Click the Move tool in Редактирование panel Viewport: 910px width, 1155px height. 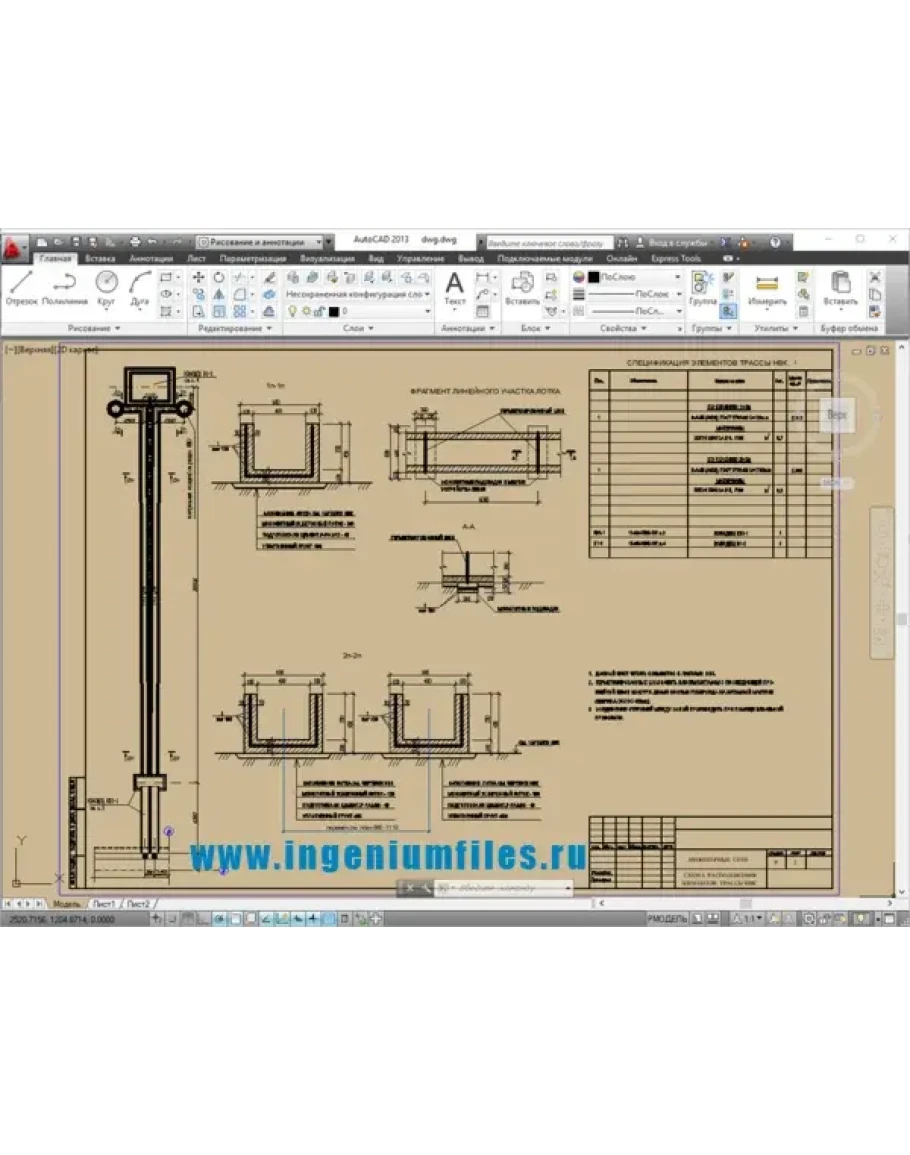coord(198,277)
